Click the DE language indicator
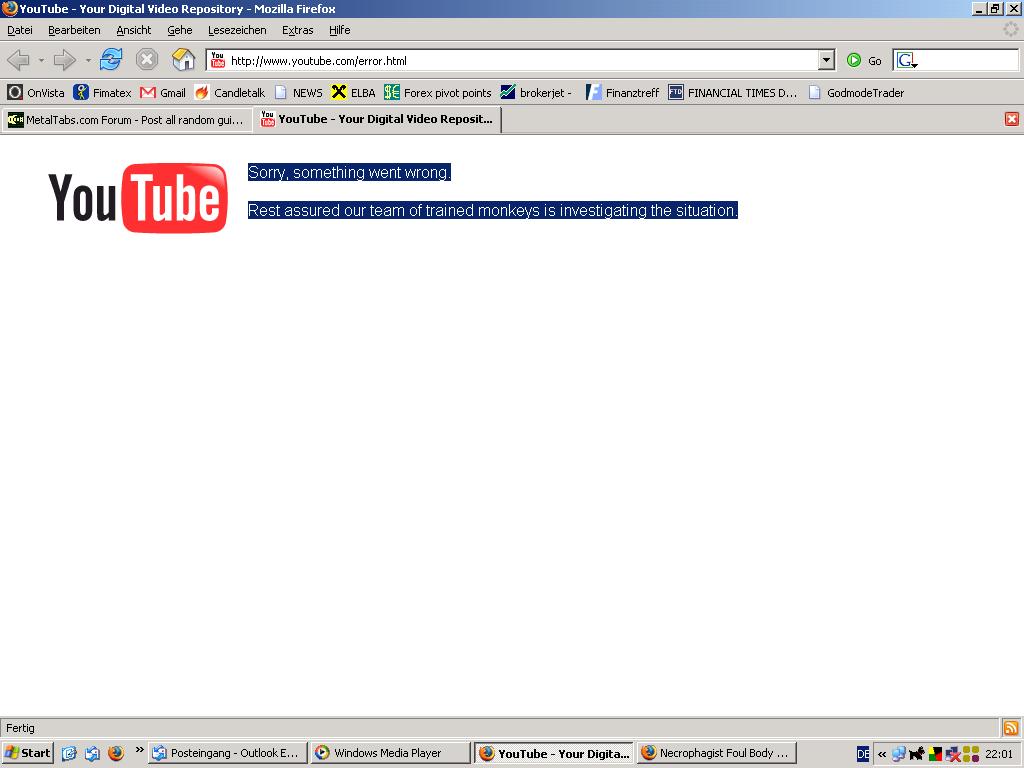Screen dimensions: 1024x768 click(863, 754)
